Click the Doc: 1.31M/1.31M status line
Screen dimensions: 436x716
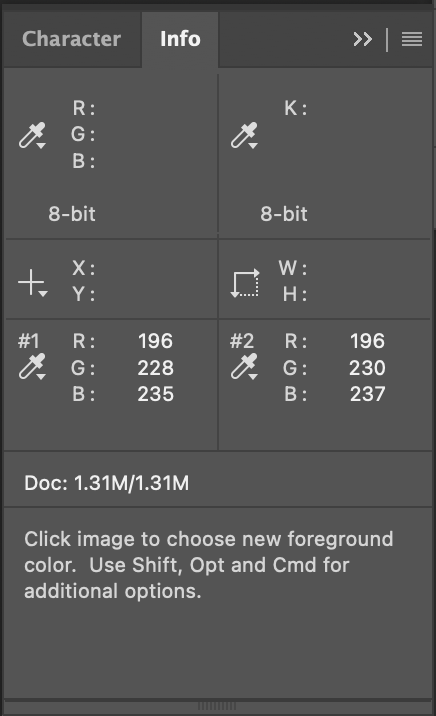tap(106, 483)
